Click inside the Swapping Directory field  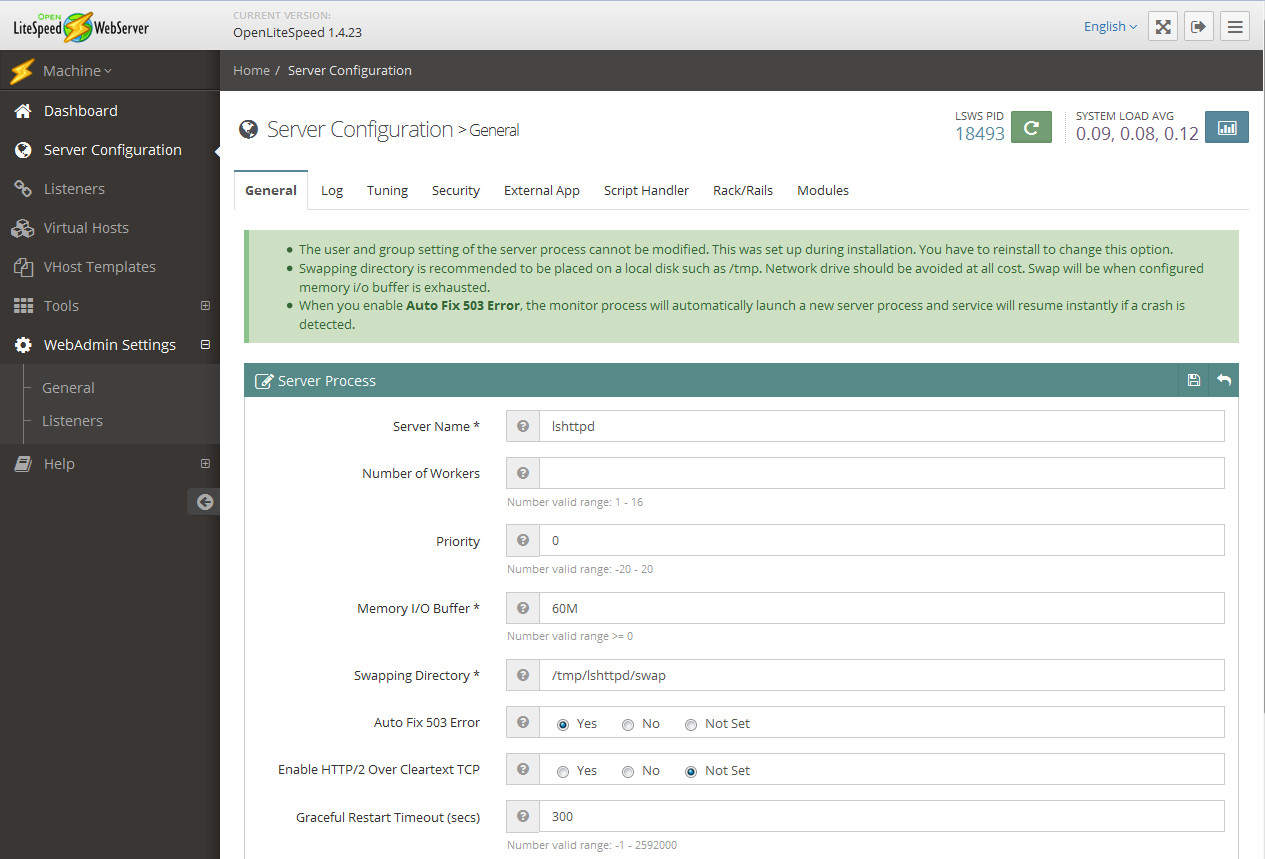pyautogui.click(x=882, y=674)
